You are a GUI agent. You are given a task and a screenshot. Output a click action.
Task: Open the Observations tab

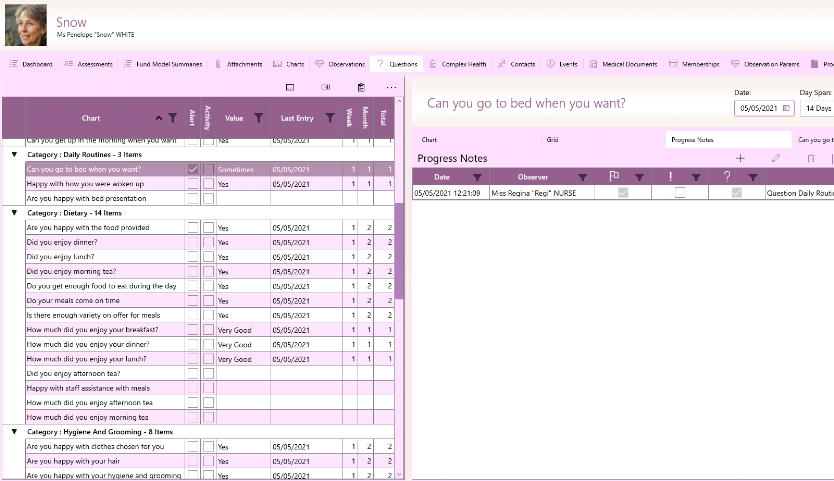click(340, 64)
